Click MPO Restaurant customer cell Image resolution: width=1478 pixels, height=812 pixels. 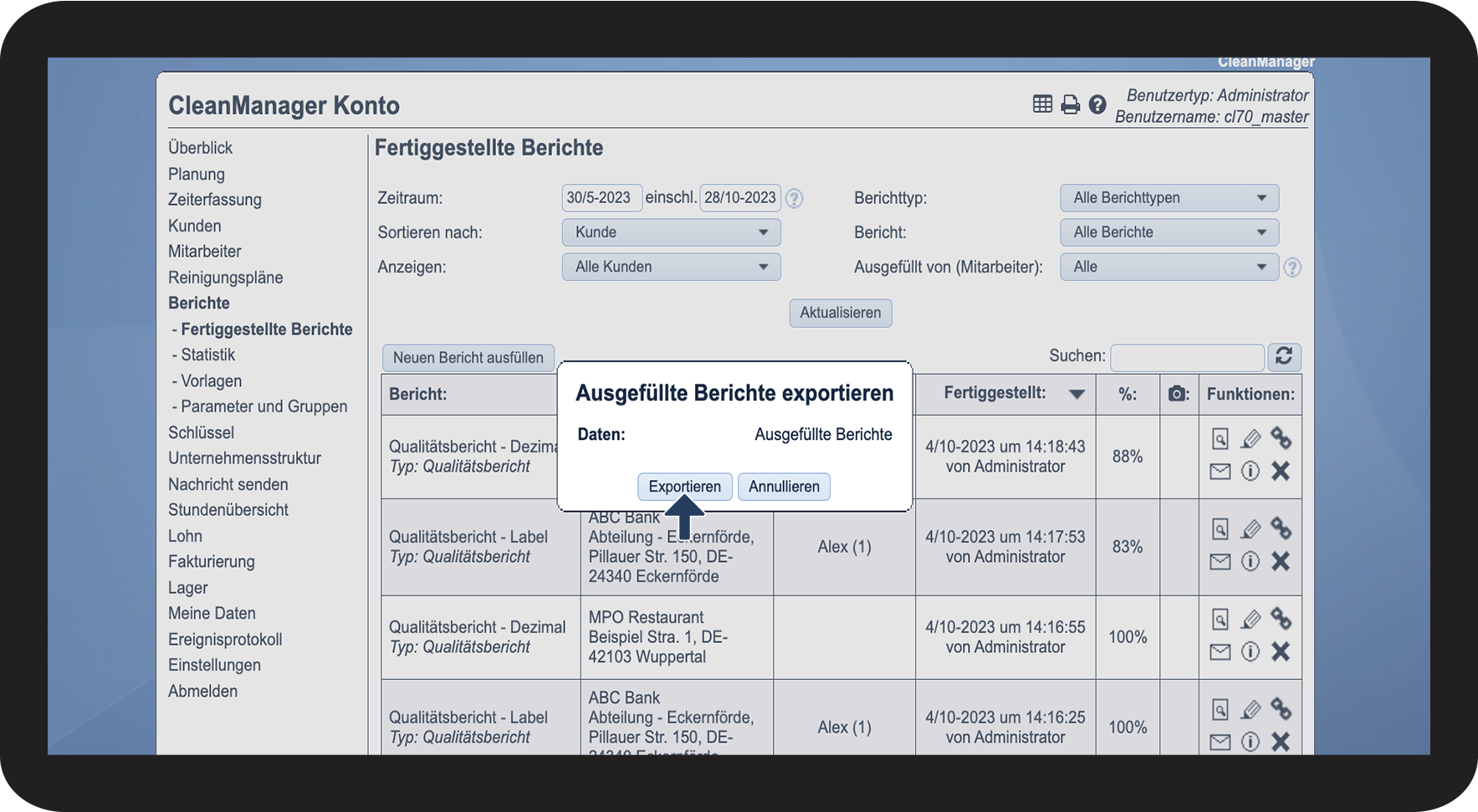(x=677, y=637)
